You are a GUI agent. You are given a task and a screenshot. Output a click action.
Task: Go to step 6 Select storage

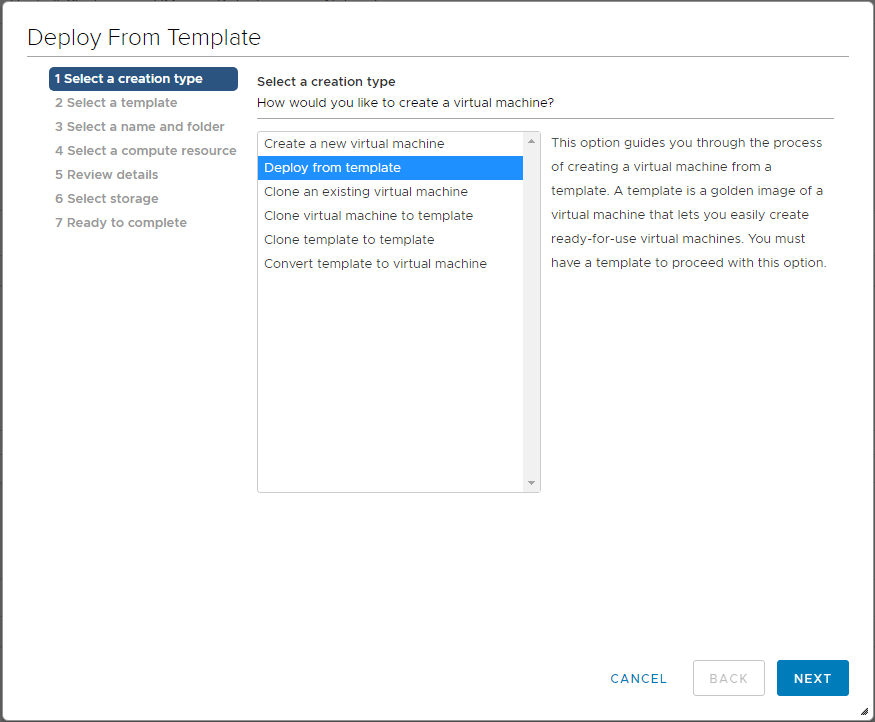[x=107, y=199]
